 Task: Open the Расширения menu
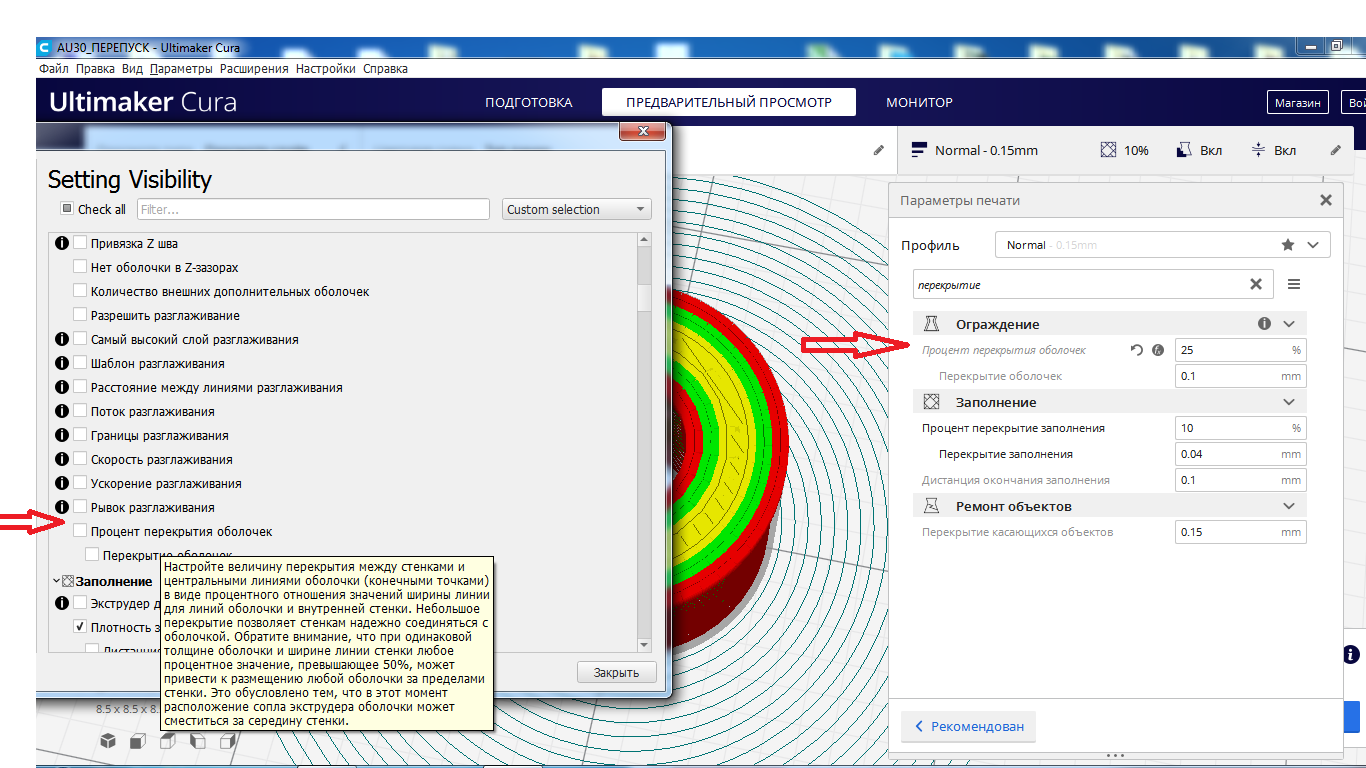click(x=254, y=69)
